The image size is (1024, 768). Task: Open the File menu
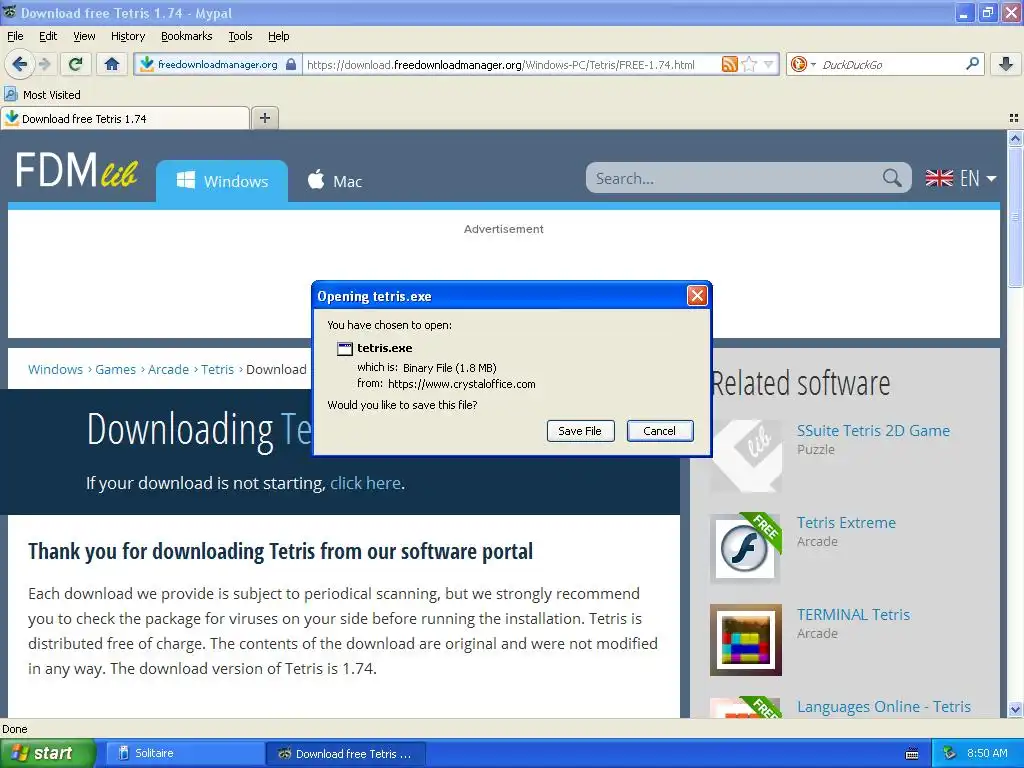[x=15, y=36]
